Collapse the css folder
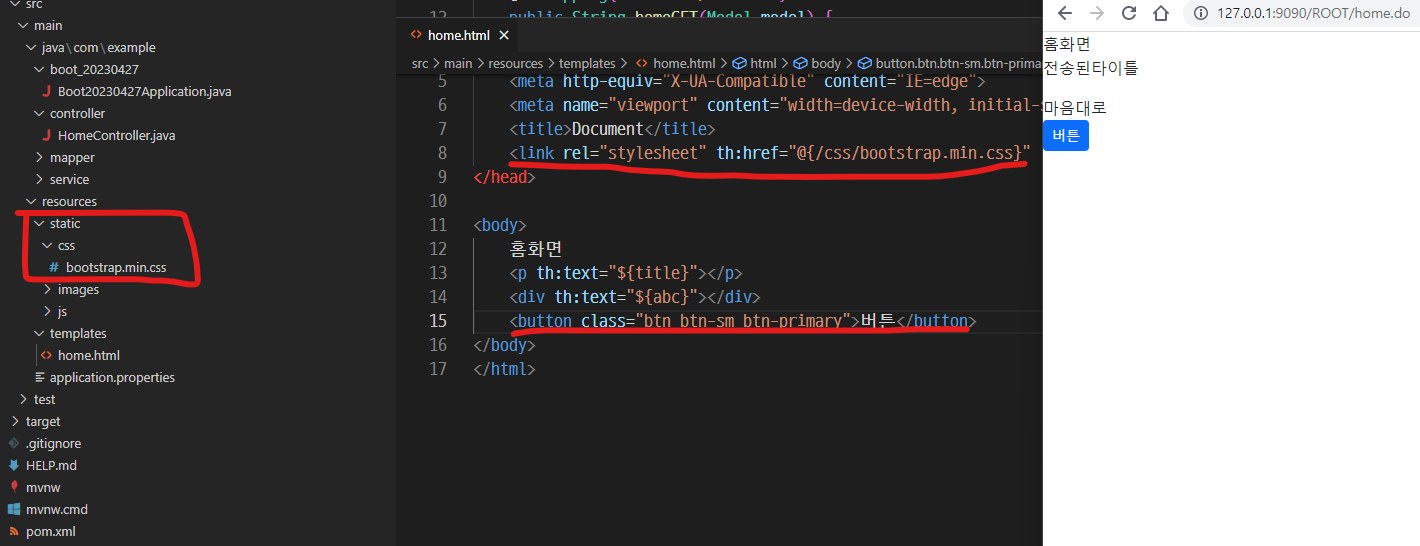Viewport: 1420px width, 546px height. click(x=46, y=245)
